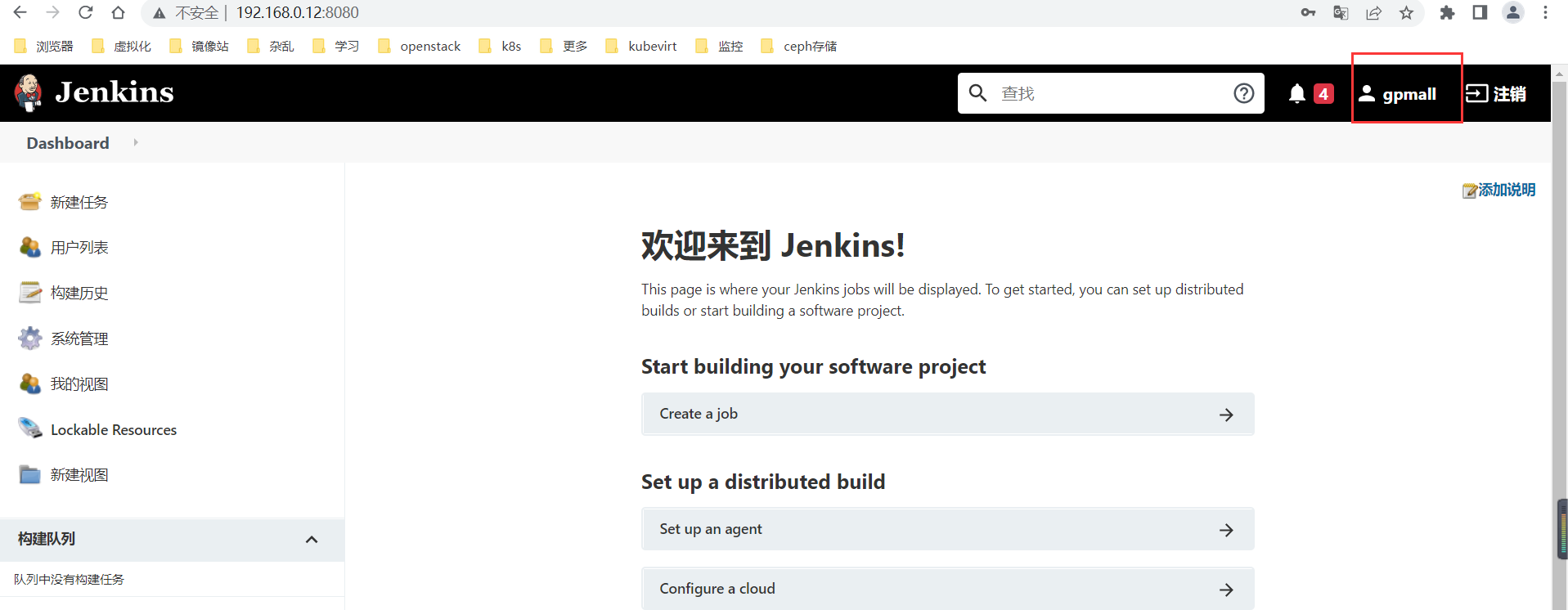Open the 镜像站 bookmark folder
Image resolution: width=1568 pixels, height=610 pixels.
(200, 46)
